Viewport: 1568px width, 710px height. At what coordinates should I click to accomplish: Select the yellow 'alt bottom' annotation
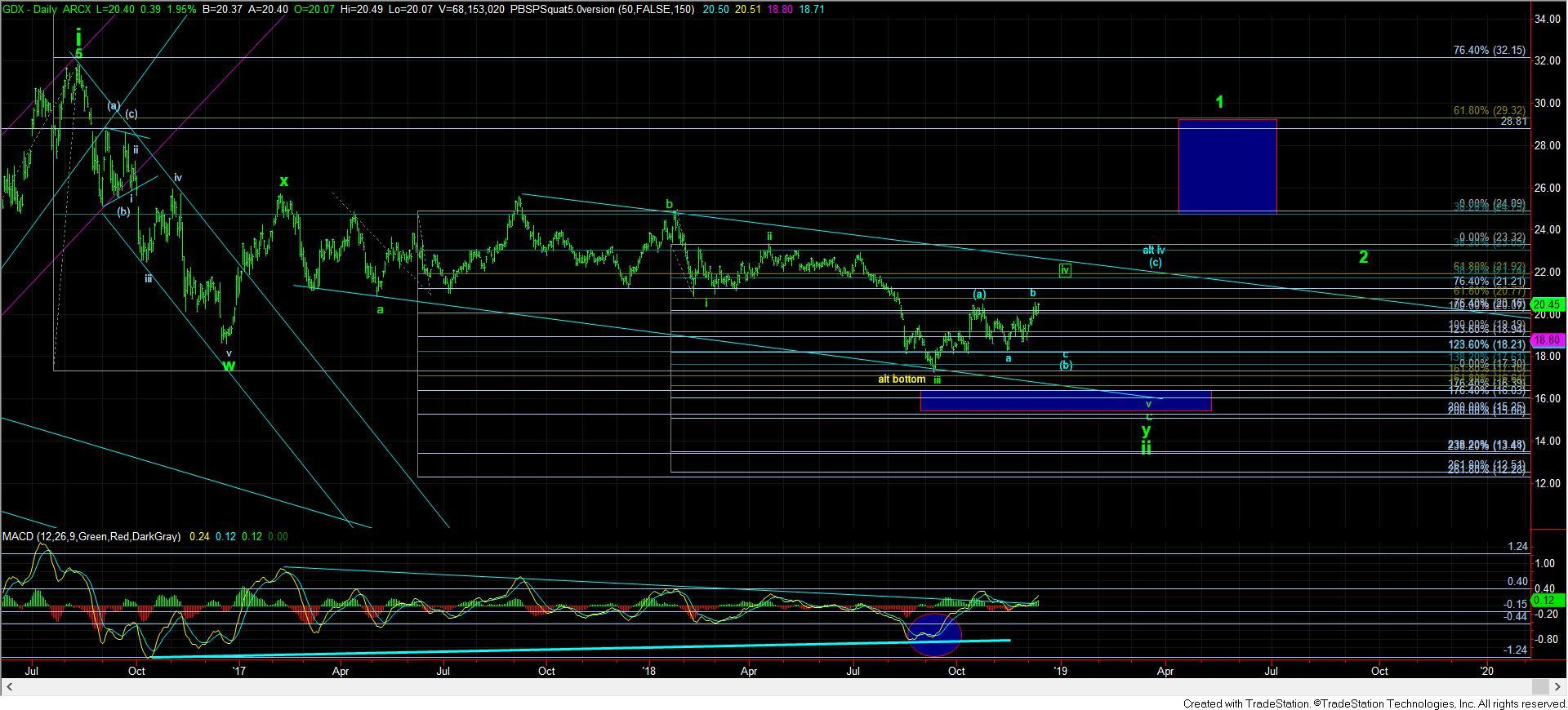point(902,379)
